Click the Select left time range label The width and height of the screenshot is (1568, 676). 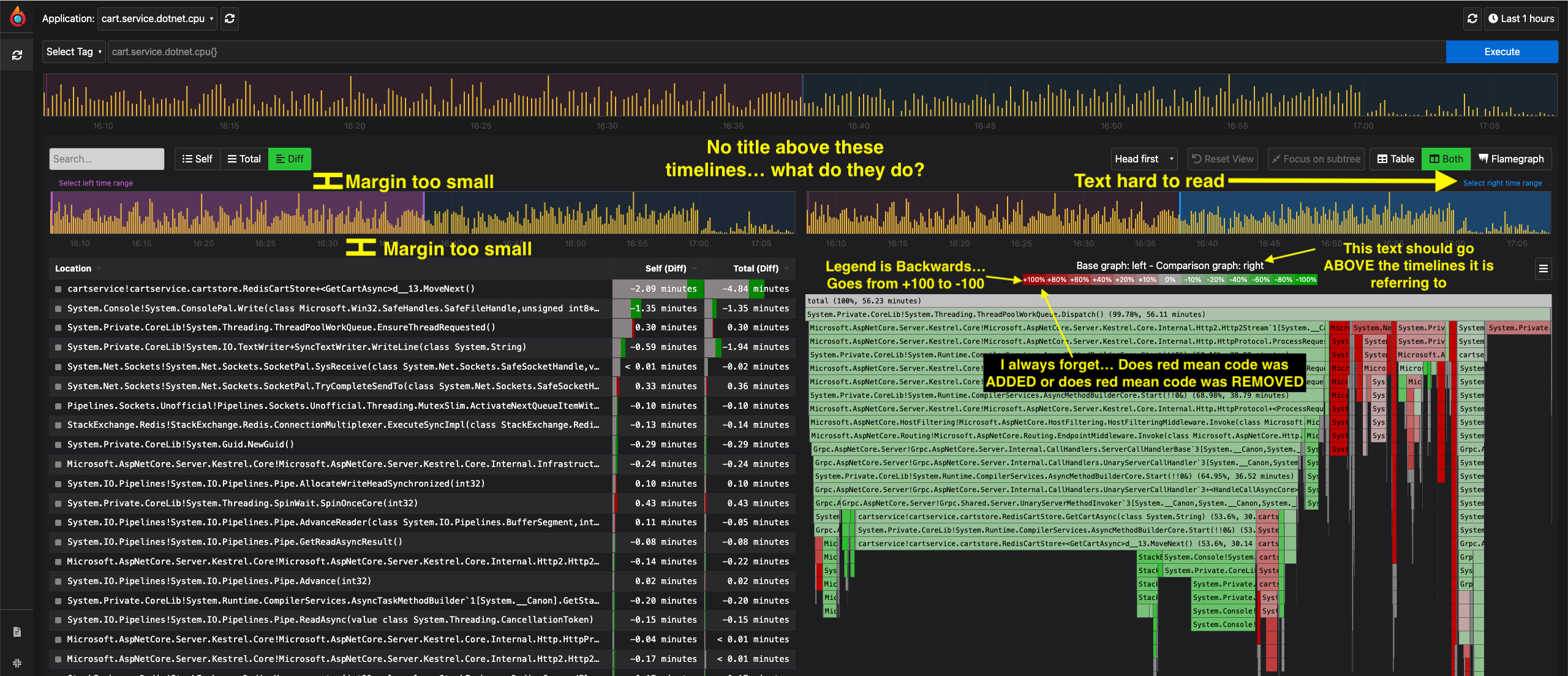tap(96, 183)
